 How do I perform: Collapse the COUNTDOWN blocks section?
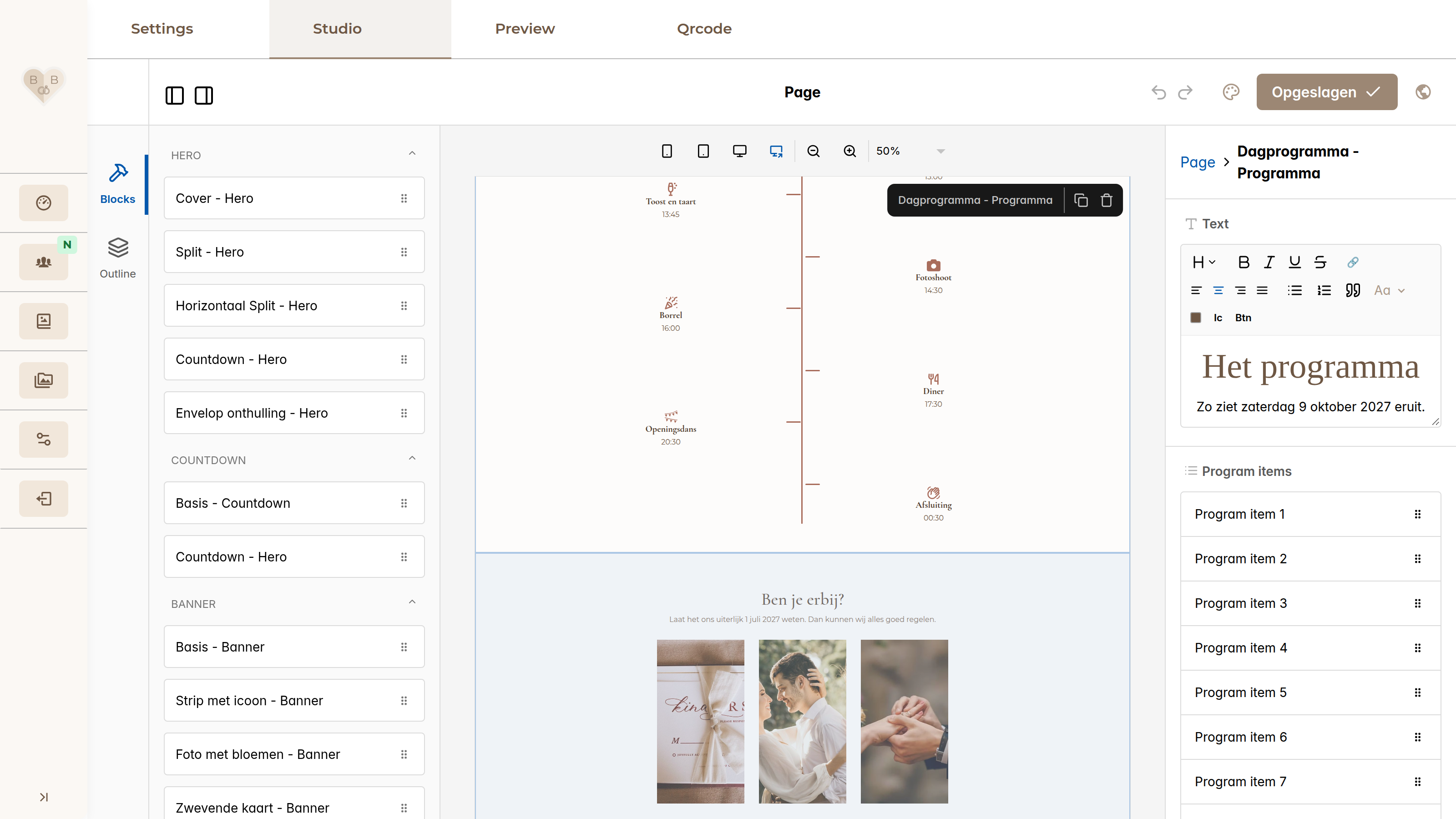(x=412, y=458)
